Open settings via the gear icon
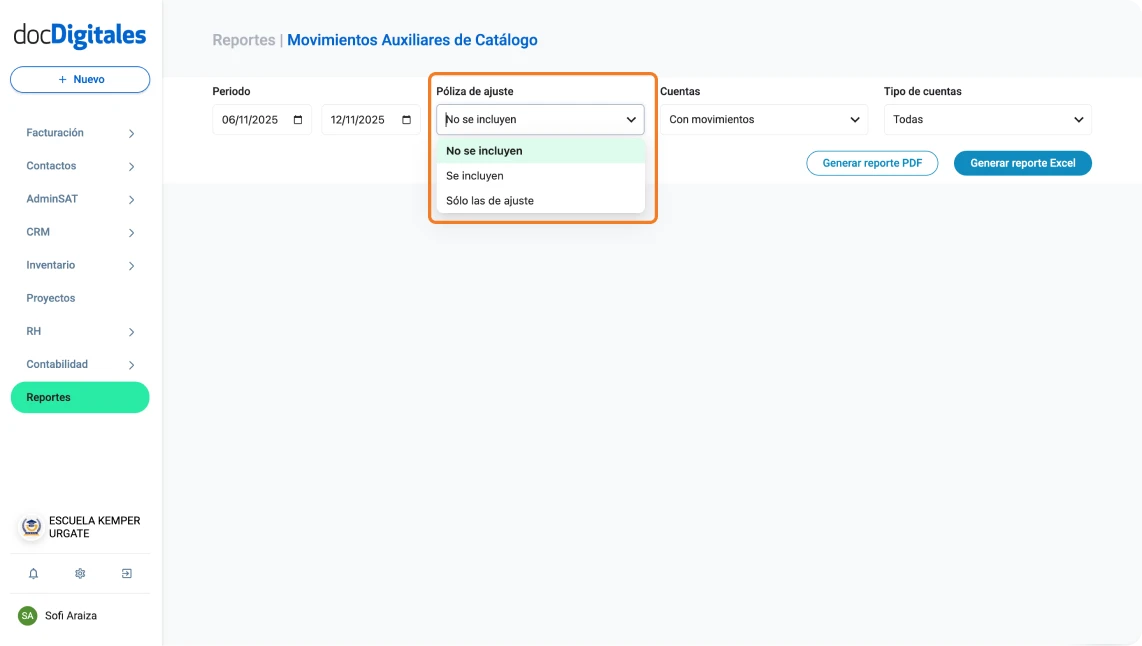Image resolution: width=1142 pixels, height=646 pixels. click(x=79, y=573)
